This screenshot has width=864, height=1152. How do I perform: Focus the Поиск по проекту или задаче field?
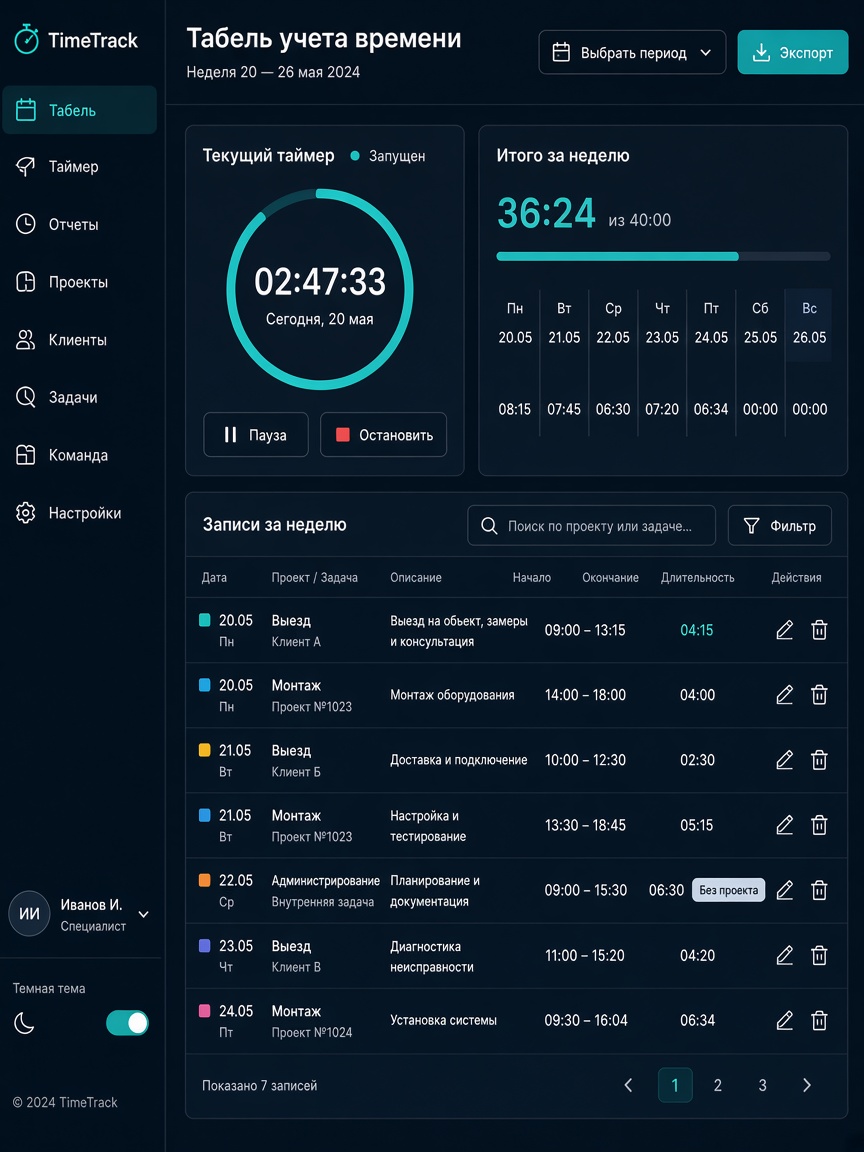[x=591, y=525]
